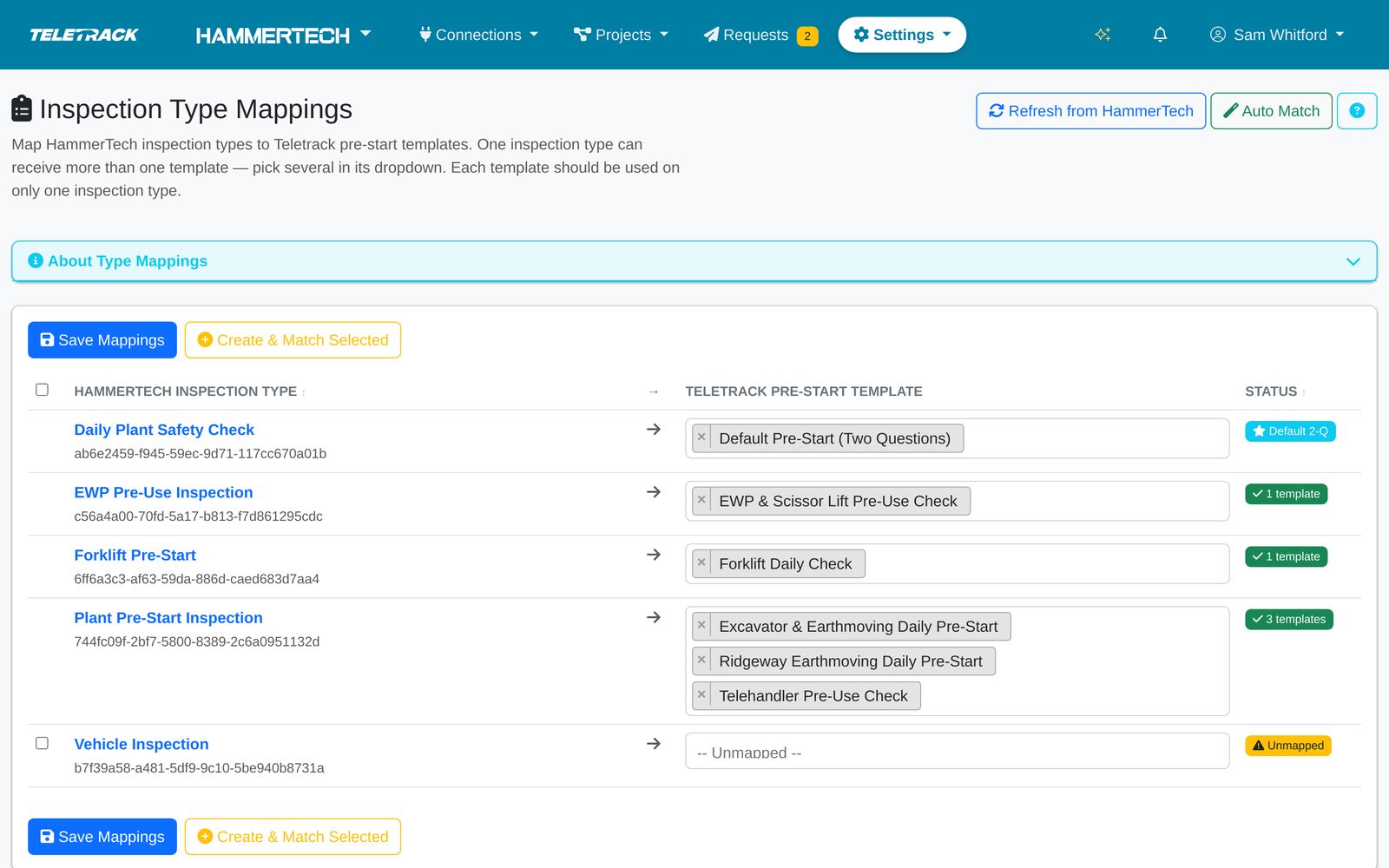The width and height of the screenshot is (1389, 868).
Task: Click the 3 templates status badge
Action: pos(1288,619)
